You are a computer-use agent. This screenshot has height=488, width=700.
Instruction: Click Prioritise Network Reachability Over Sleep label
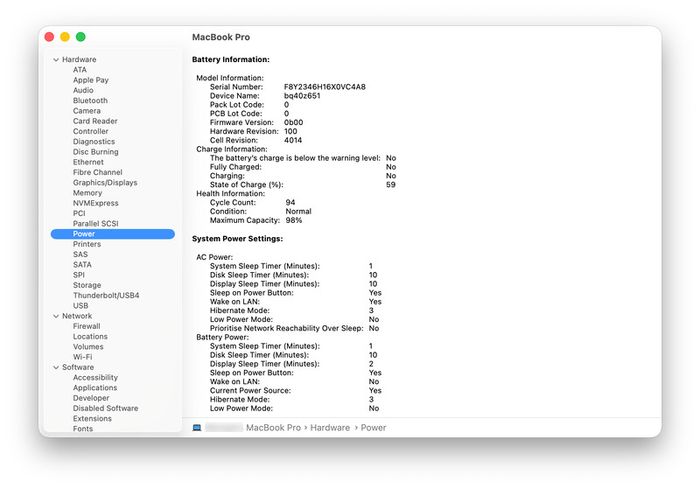coord(287,329)
